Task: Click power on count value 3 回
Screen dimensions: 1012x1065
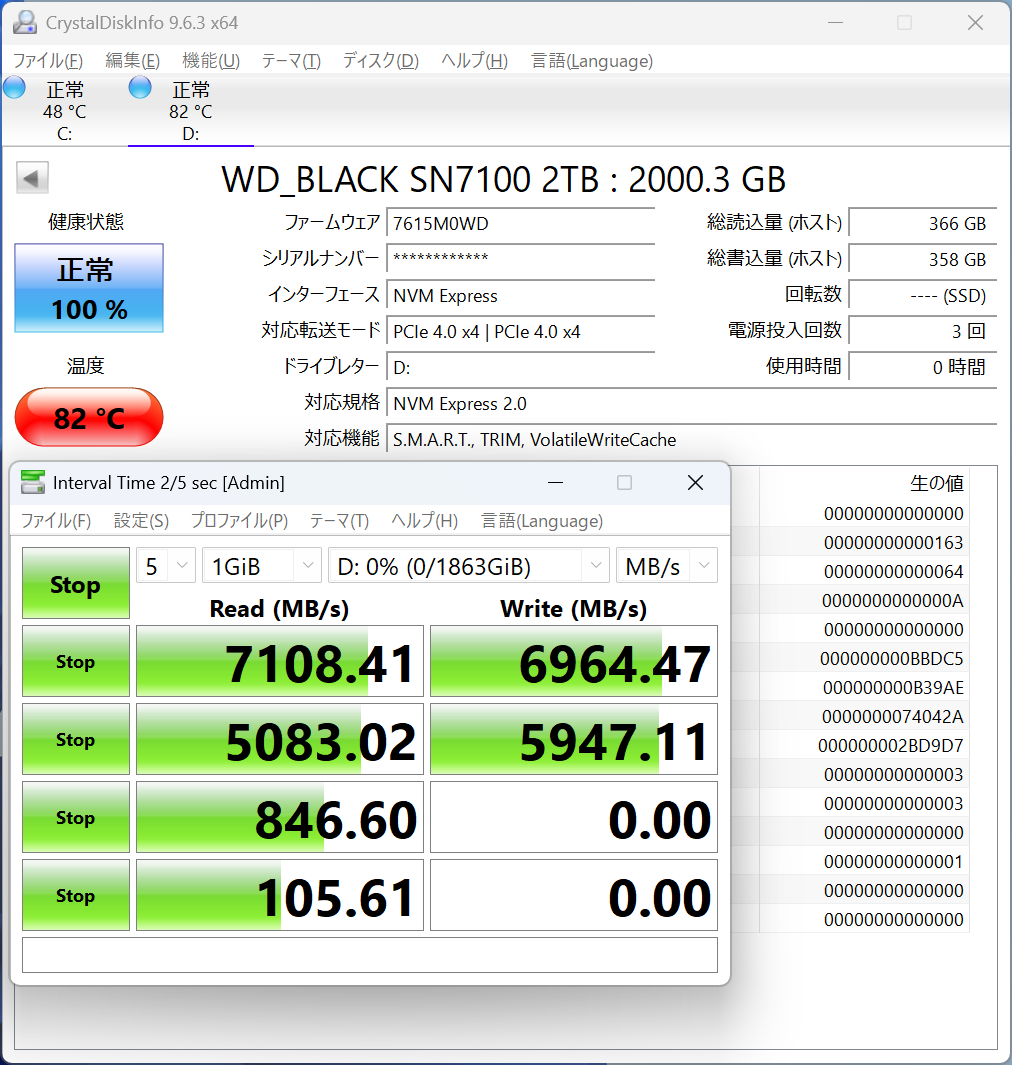Action: [923, 331]
